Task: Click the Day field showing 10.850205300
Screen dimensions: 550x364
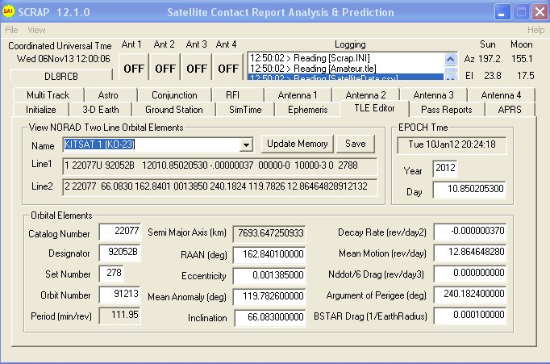Action: tap(469, 189)
